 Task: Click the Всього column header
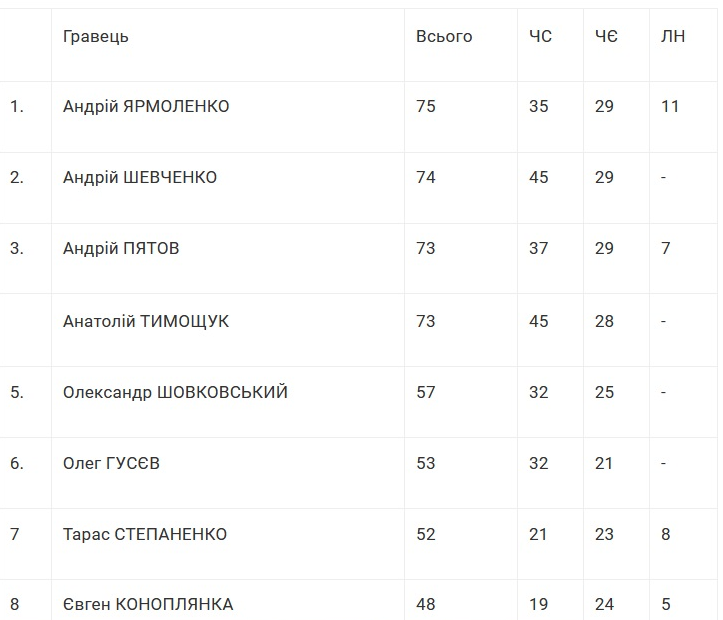point(444,37)
